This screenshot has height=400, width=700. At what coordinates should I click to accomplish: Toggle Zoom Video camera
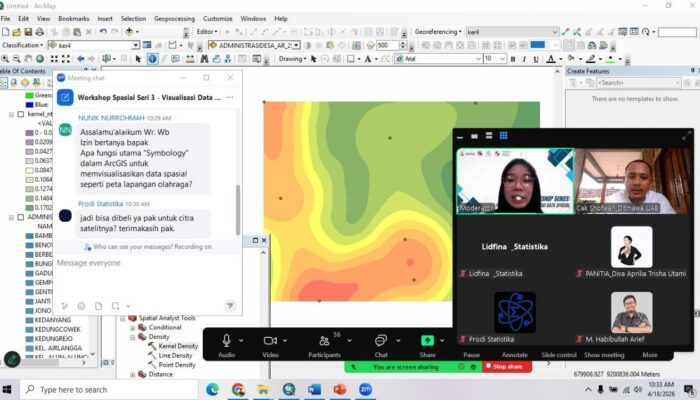point(270,346)
